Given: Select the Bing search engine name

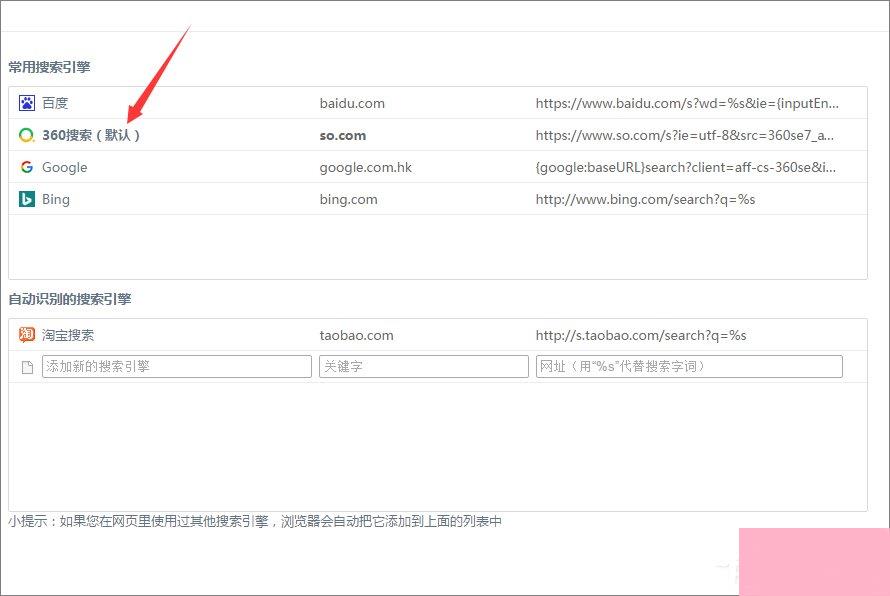Looking at the screenshot, I should tap(56, 199).
